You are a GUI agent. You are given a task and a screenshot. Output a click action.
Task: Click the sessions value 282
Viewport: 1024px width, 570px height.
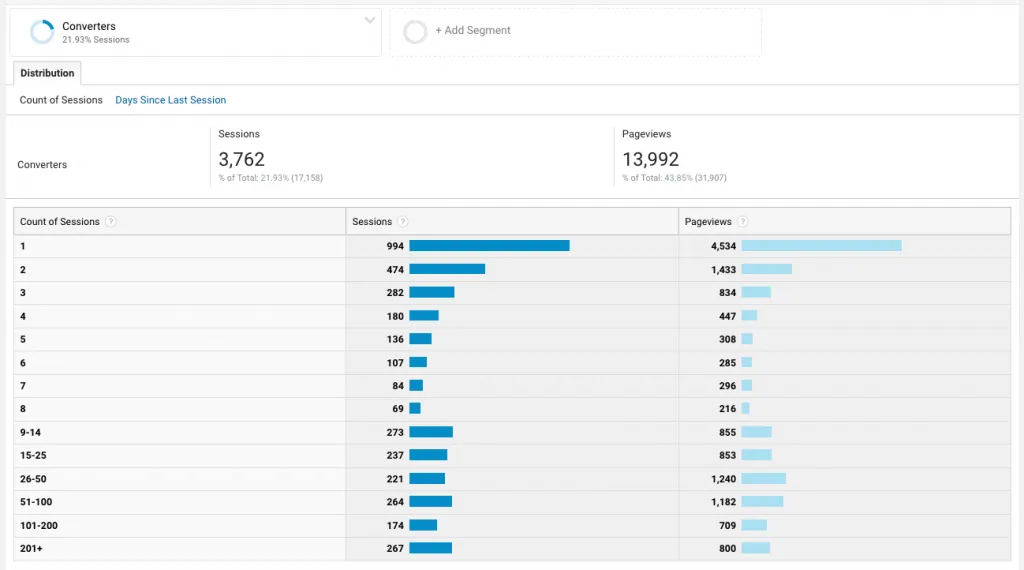395,293
